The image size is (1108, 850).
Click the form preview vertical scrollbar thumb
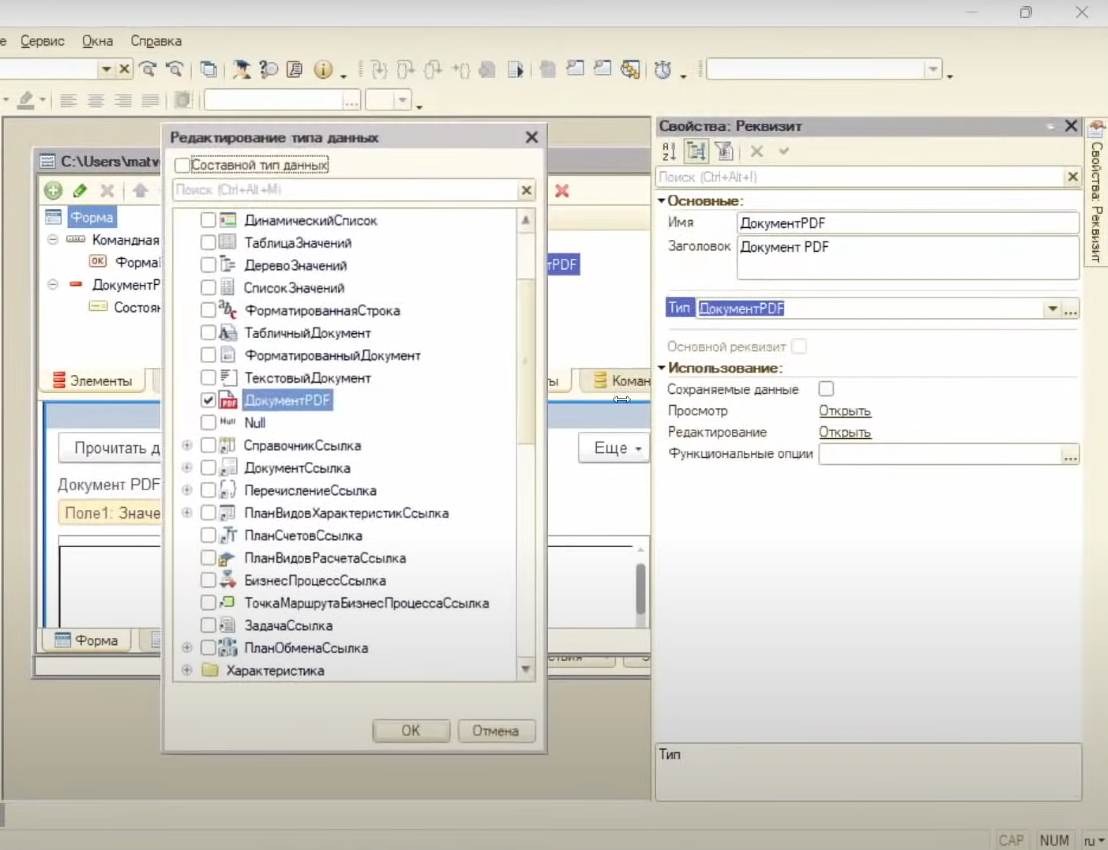tap(641, 589)
